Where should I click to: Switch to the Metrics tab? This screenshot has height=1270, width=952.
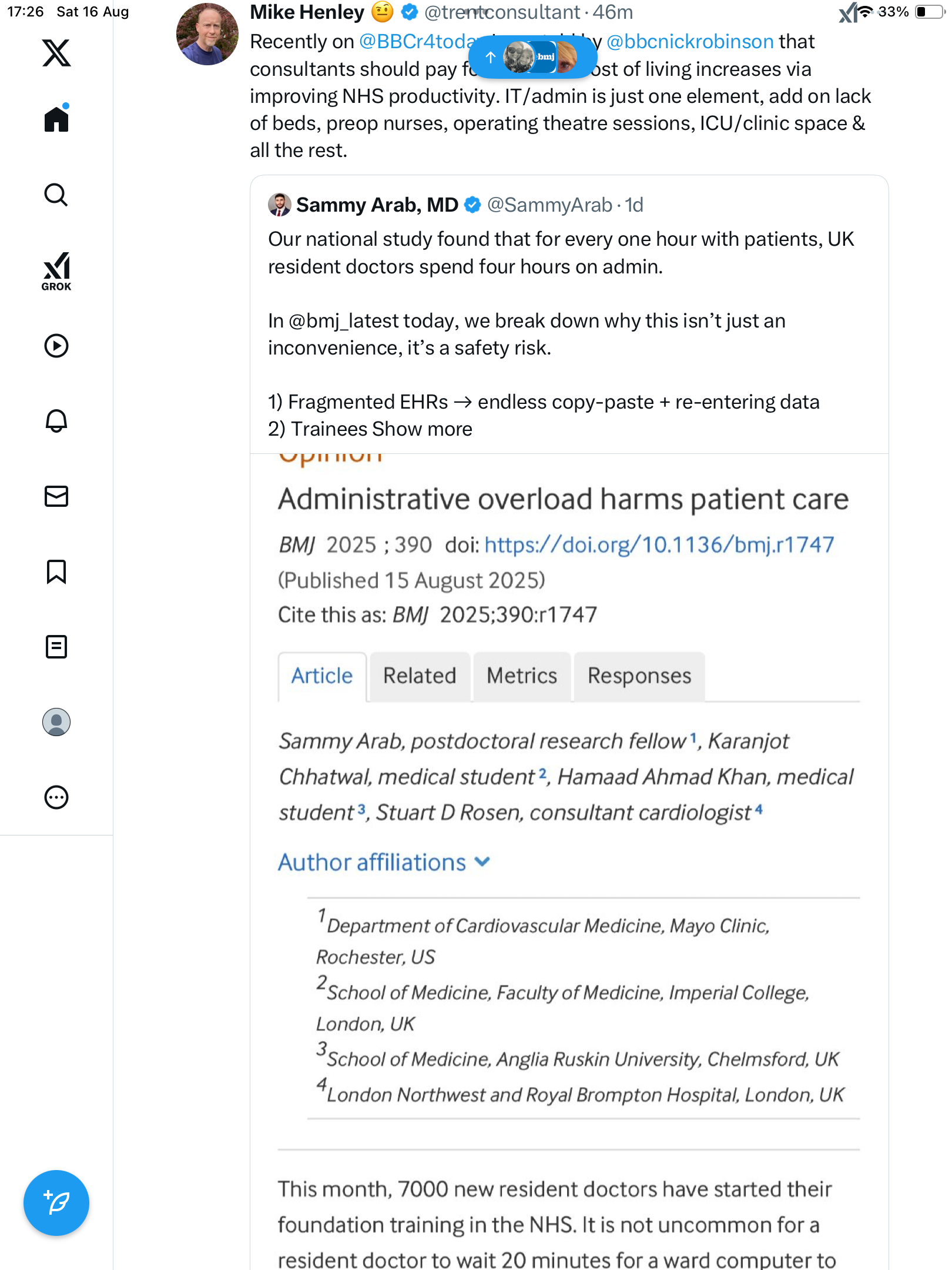[522, 676]
